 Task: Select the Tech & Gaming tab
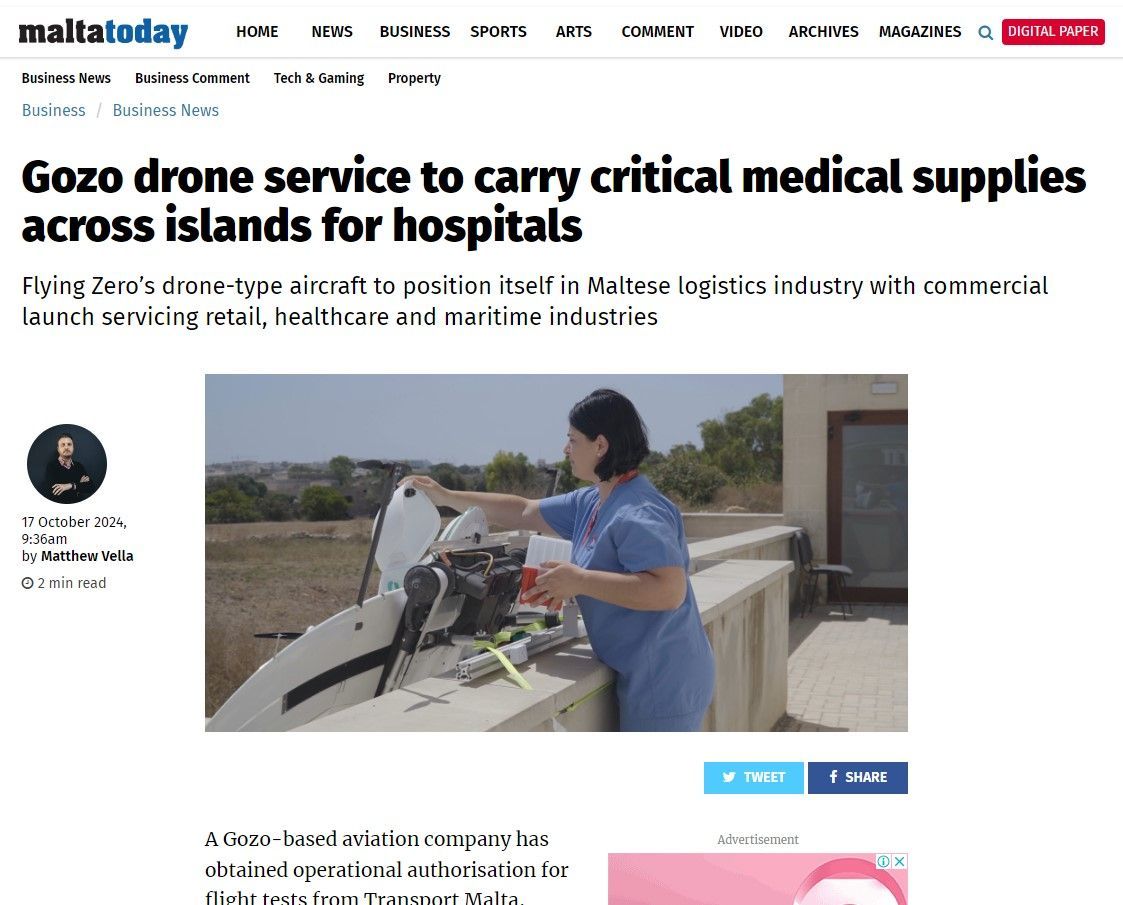[x=319, y=78]
